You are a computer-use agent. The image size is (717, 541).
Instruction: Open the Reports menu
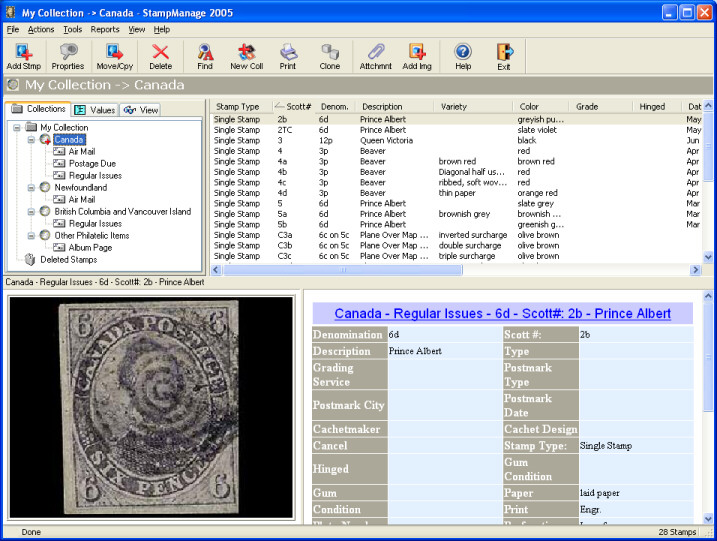[105, 29]
